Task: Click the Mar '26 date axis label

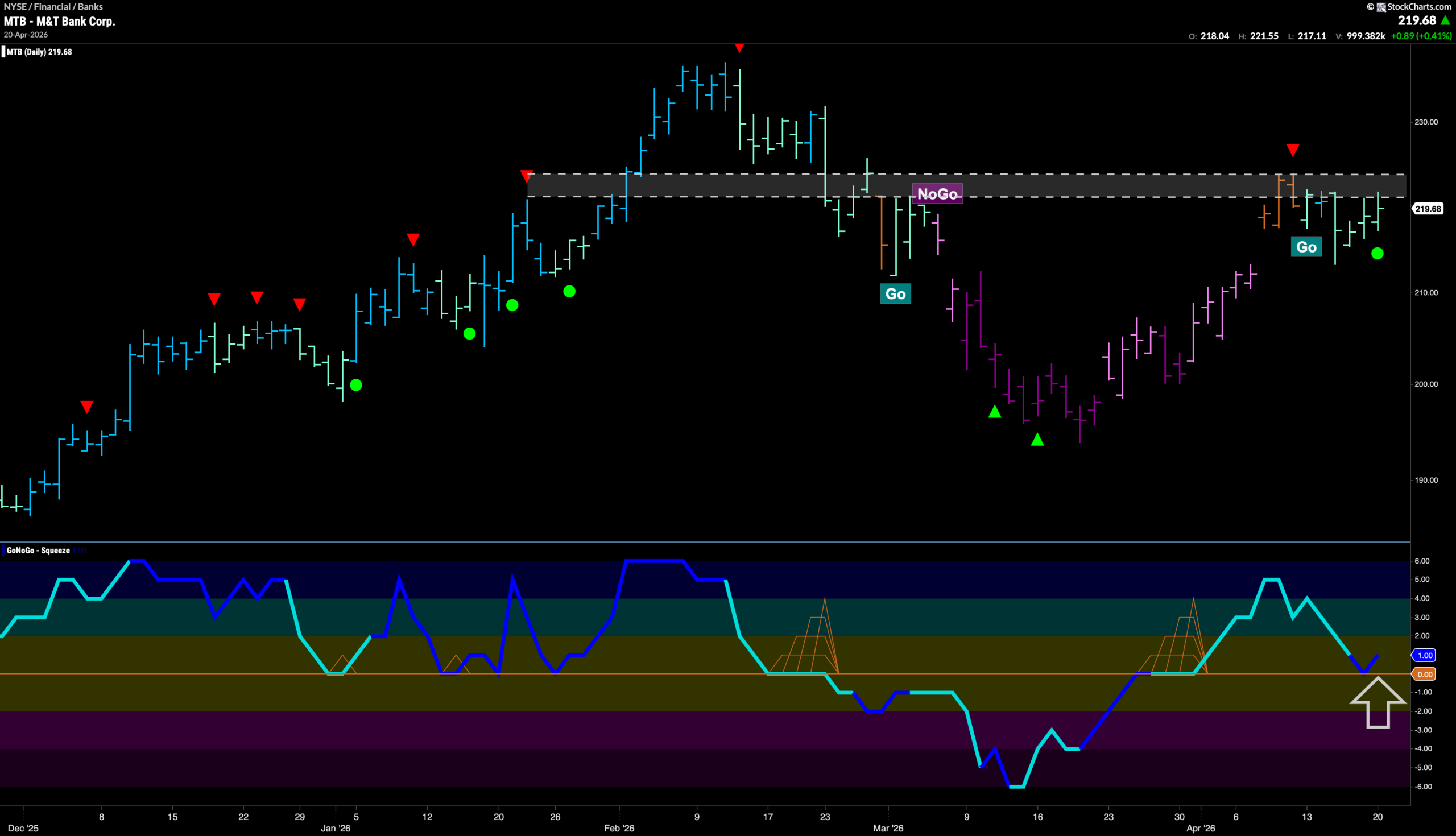Action: (x=888, y=828)
